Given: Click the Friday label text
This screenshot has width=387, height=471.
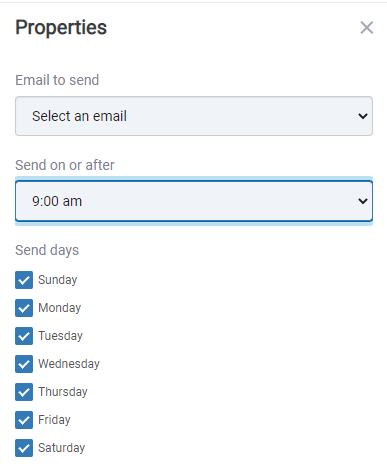Looking at the screenshot, I should [x=54, y=420].
